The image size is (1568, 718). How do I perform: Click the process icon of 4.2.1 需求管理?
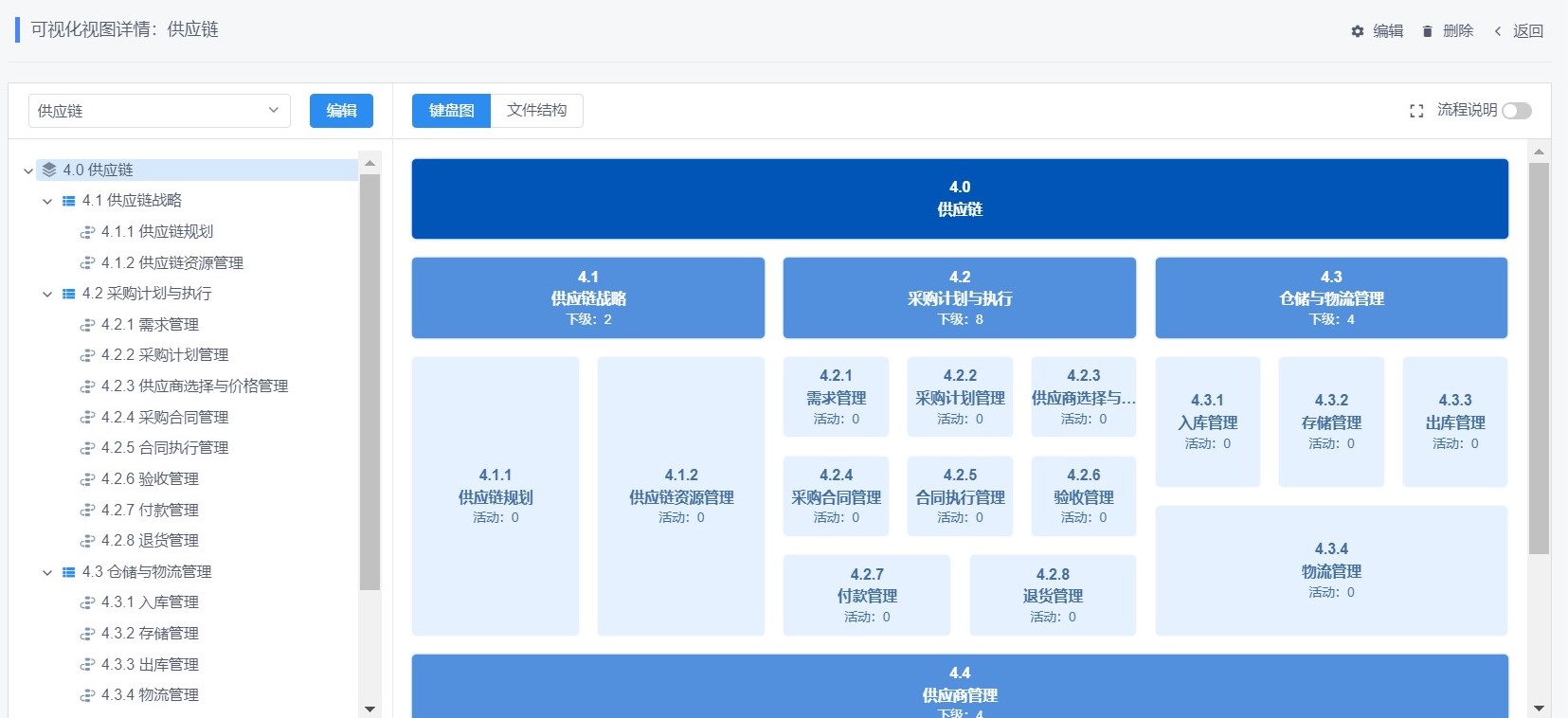tap(87, 325)
